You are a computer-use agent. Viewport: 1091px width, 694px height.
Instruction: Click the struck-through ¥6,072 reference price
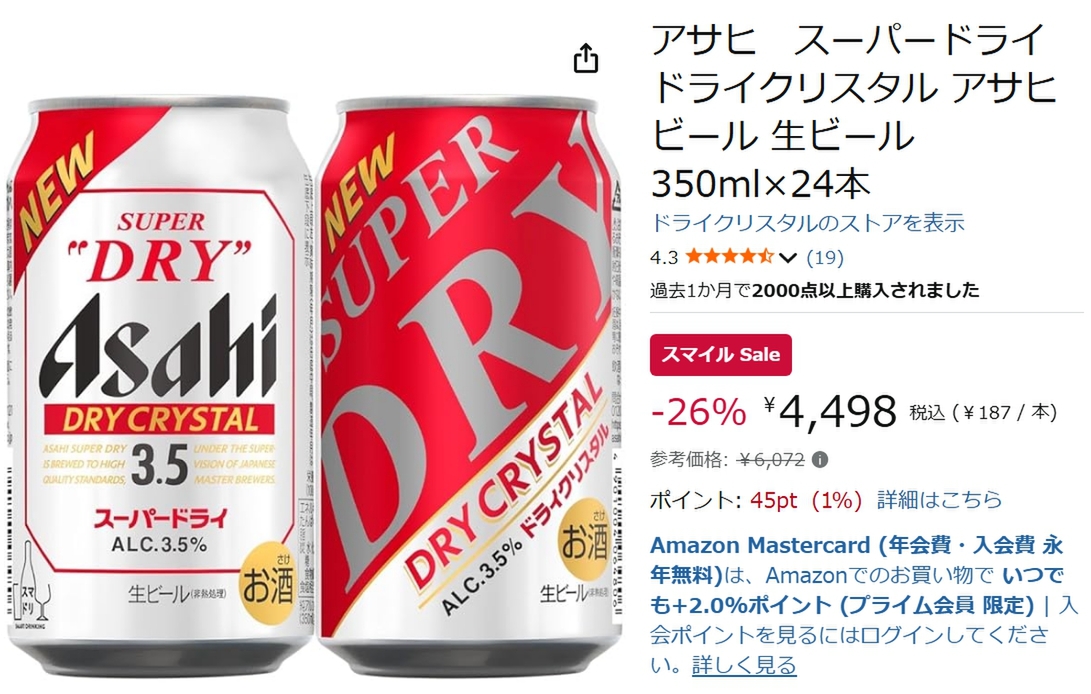(772, 460)
